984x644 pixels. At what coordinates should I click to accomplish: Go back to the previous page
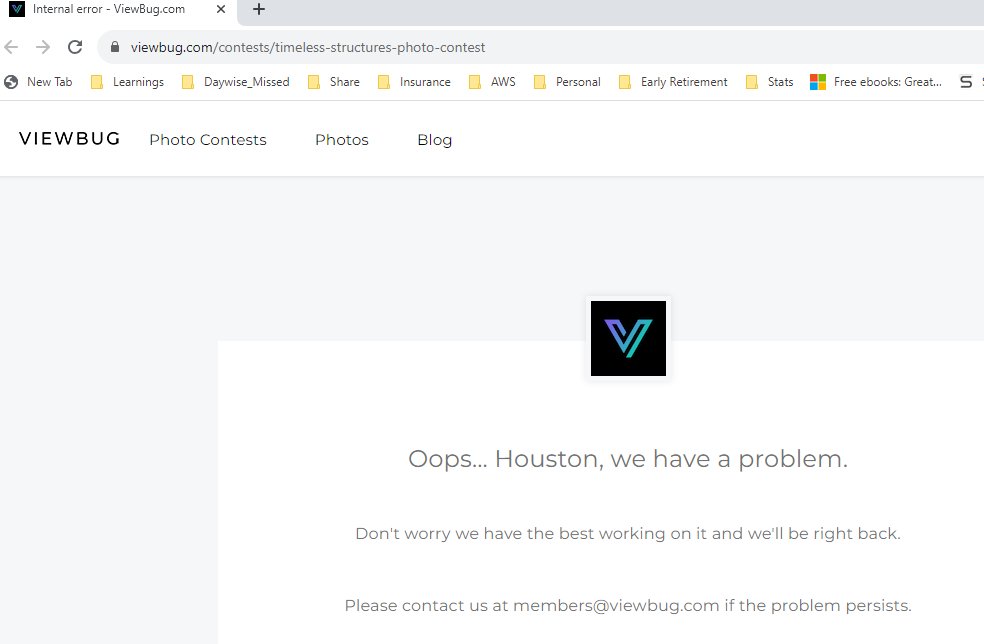pos(10,47)
